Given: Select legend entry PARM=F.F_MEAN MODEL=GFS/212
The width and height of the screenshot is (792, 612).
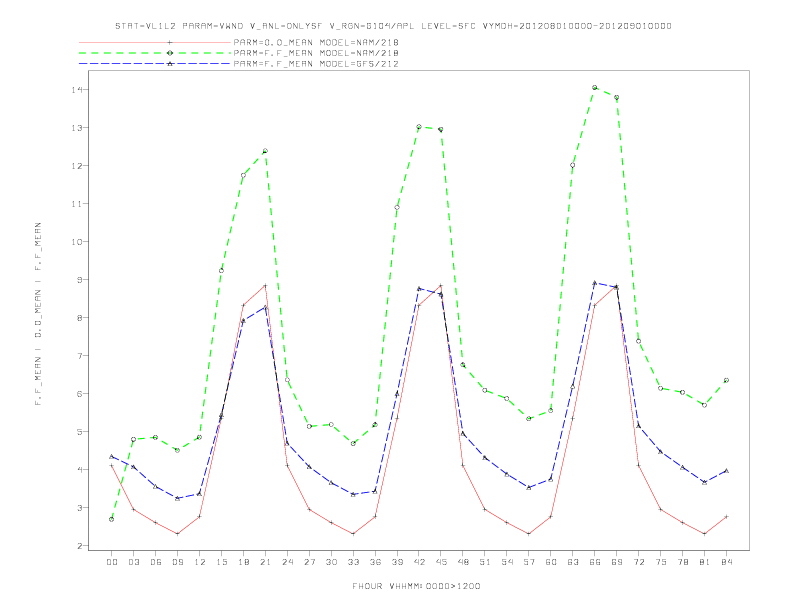Looking at the screenshot, I should pos(316,64).
